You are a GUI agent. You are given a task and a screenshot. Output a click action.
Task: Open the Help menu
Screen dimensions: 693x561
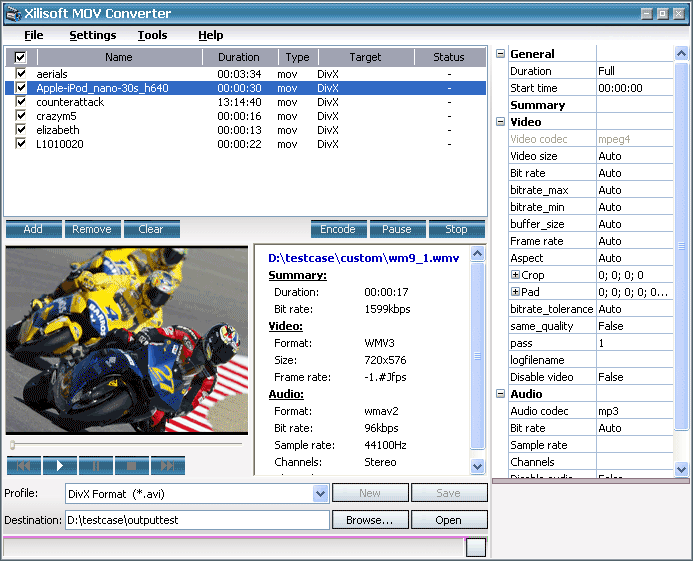point(210,35)
